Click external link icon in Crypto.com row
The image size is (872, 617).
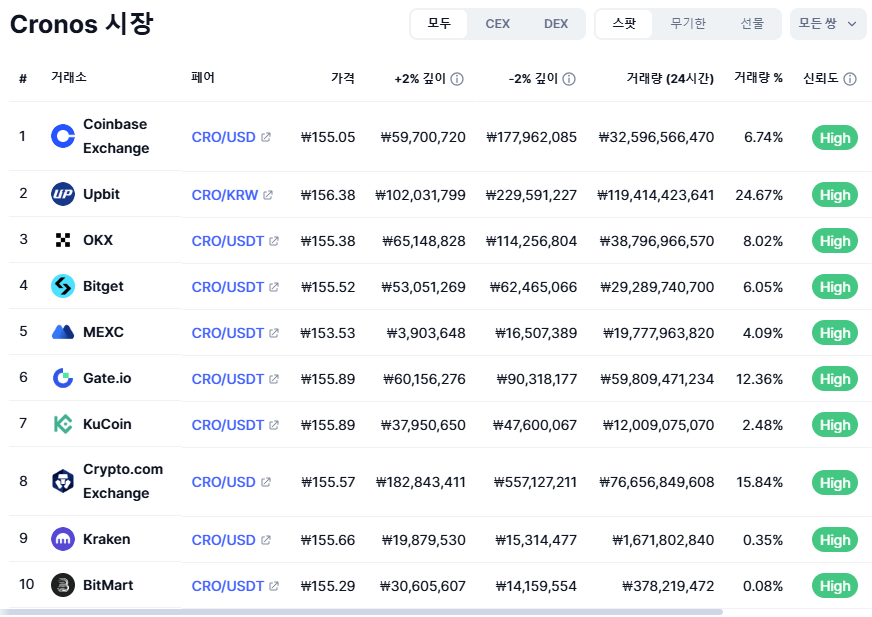point(266,482)
